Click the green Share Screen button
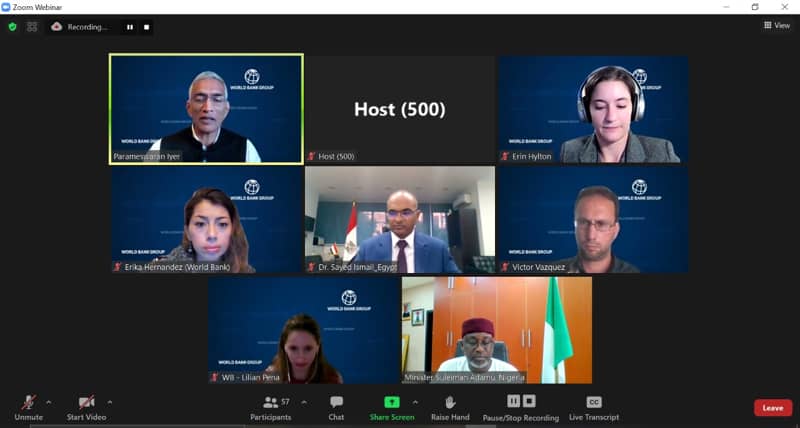 [392, 408]
